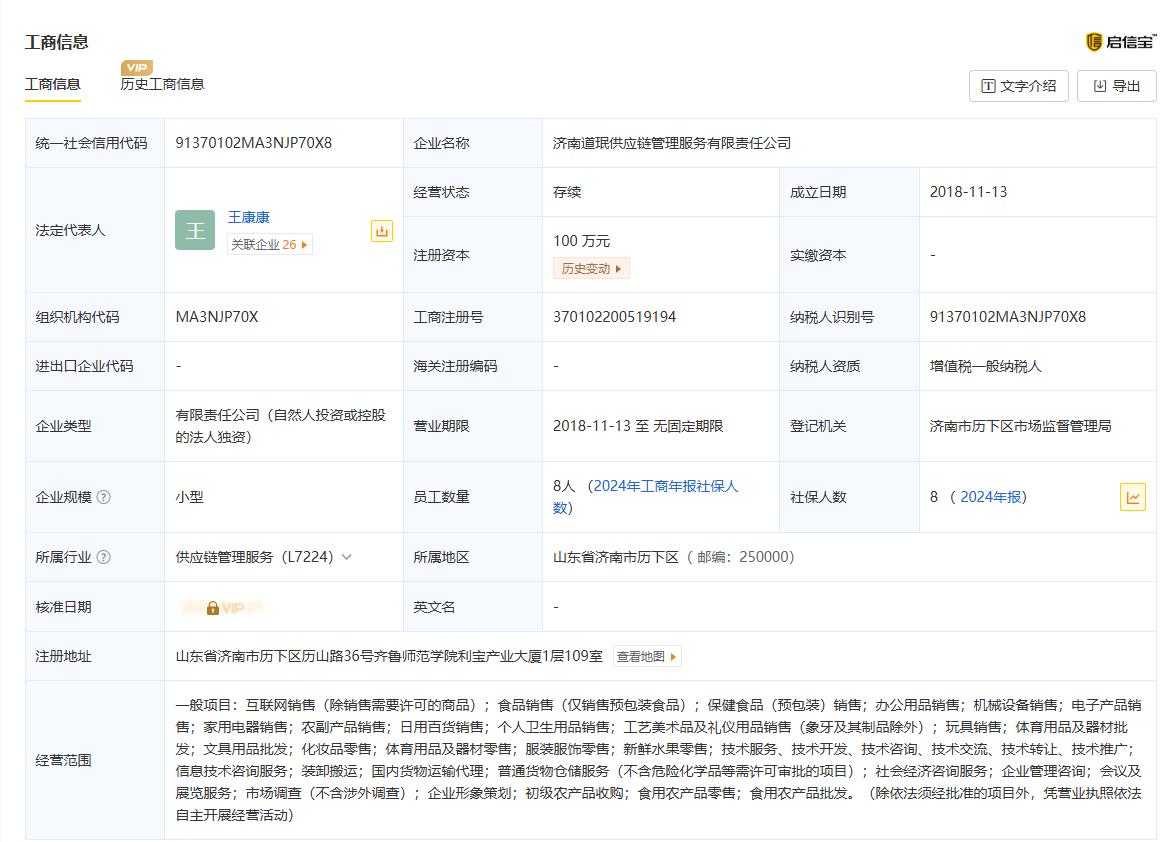Open legal representative 王康康 link
The width and height of the screenshot is (1165, 842).
click(x=249, y=217)
